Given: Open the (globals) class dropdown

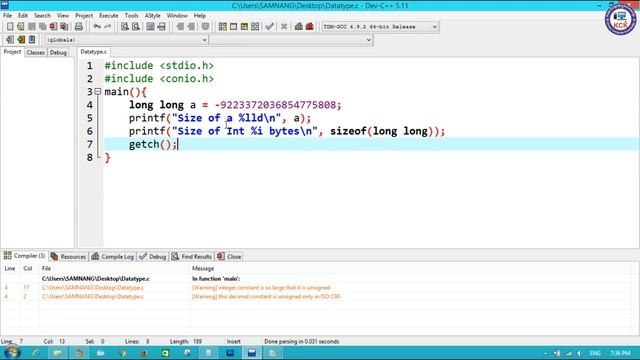Looking at the screenshot, I should [126, 40].
